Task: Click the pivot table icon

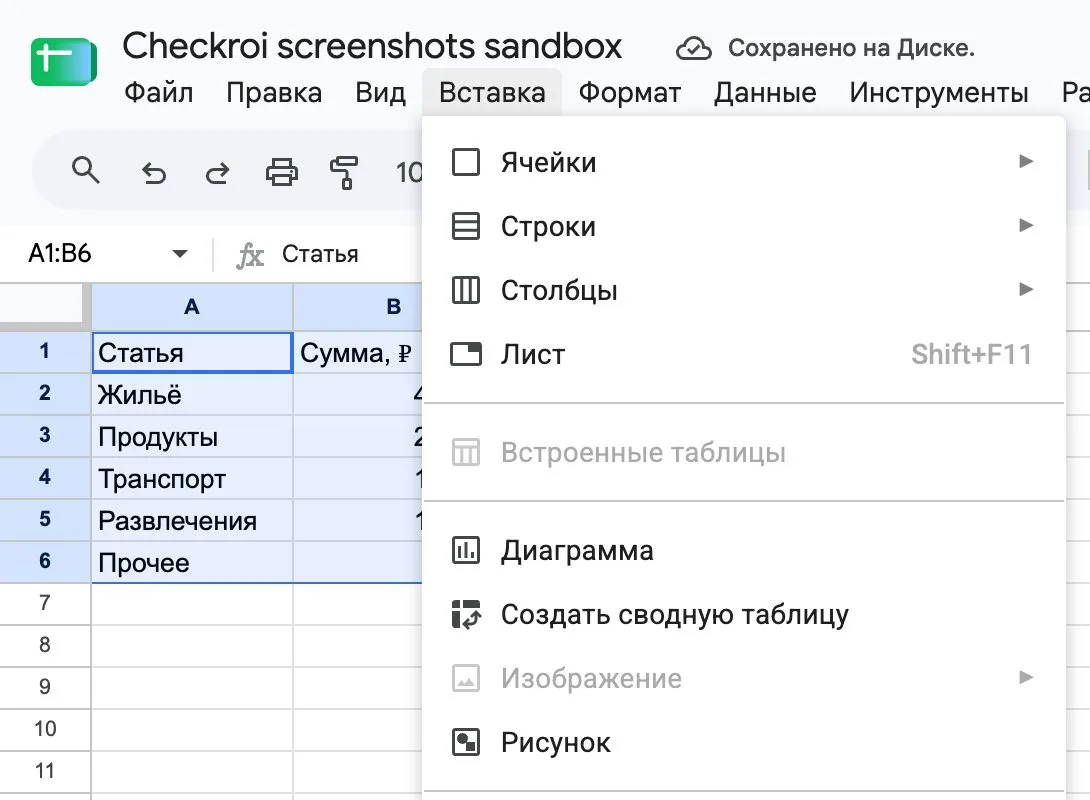Action: 466,614
